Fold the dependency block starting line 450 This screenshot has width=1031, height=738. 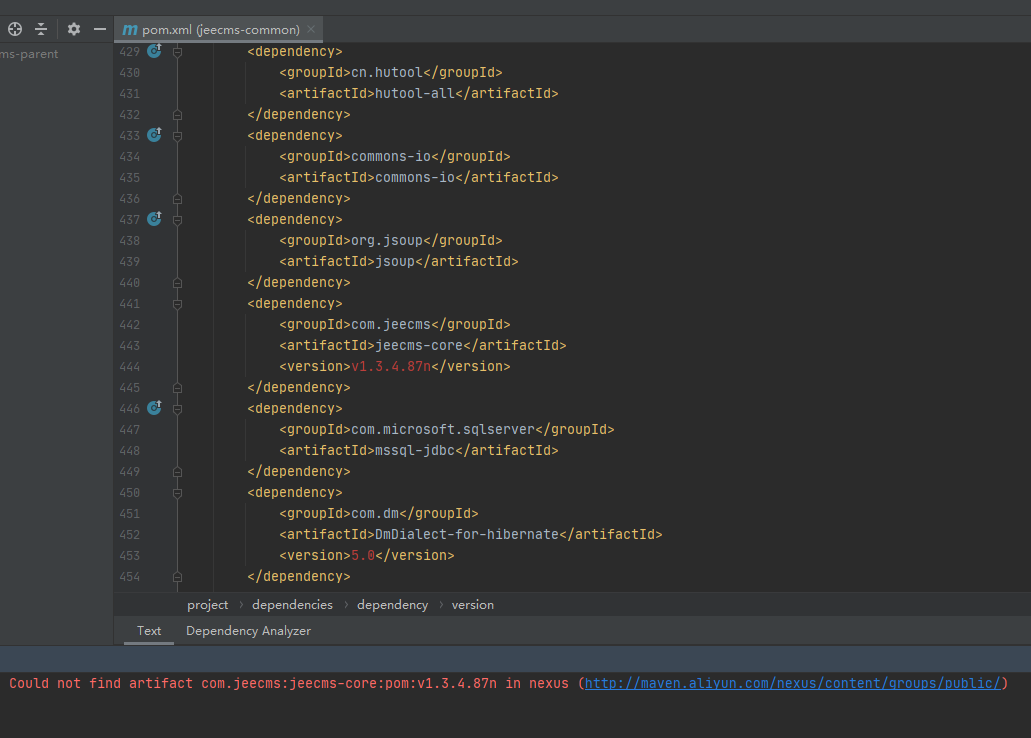point(177,492)
